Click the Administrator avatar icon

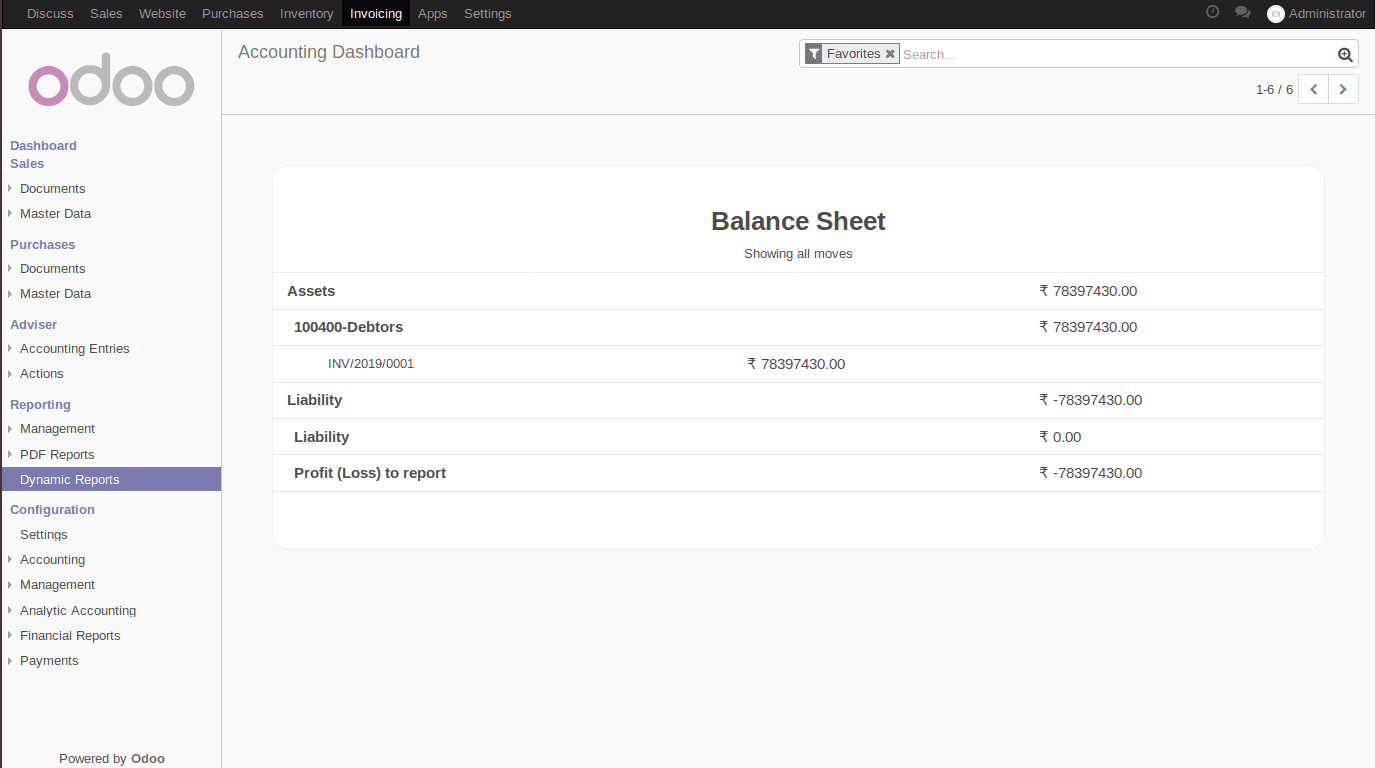point(1275,14)
